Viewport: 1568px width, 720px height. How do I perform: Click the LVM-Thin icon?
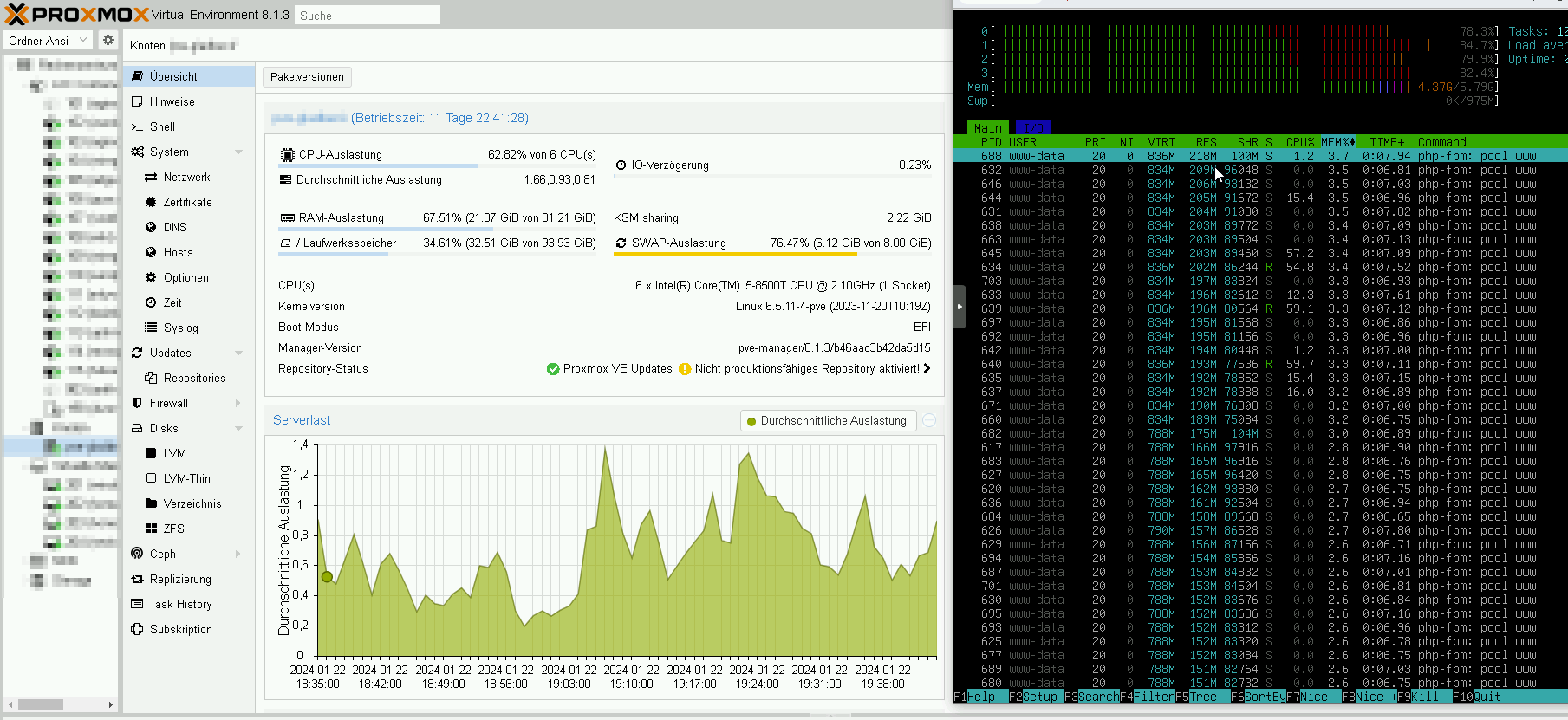pyautogui.click(x=151, y=478)
